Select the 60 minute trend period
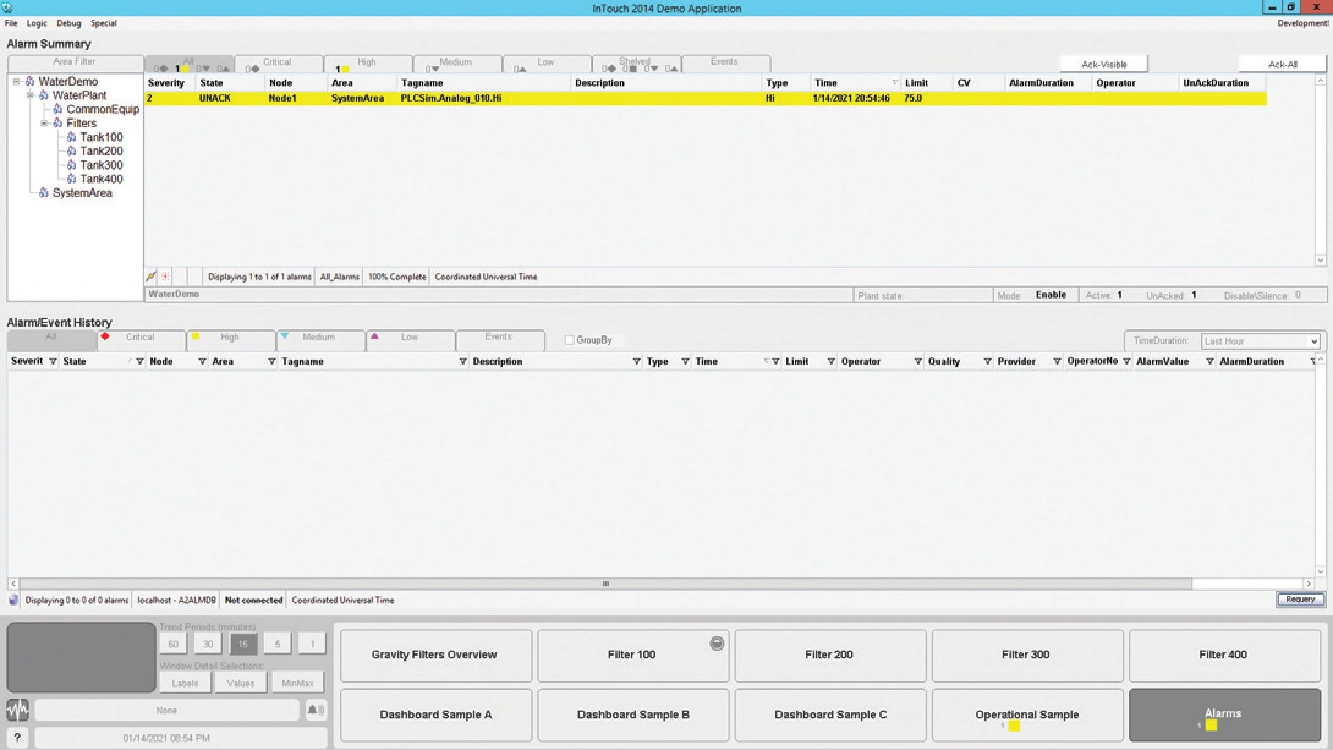Screen dimensions: 1333x750 click(x=173, y=645)
